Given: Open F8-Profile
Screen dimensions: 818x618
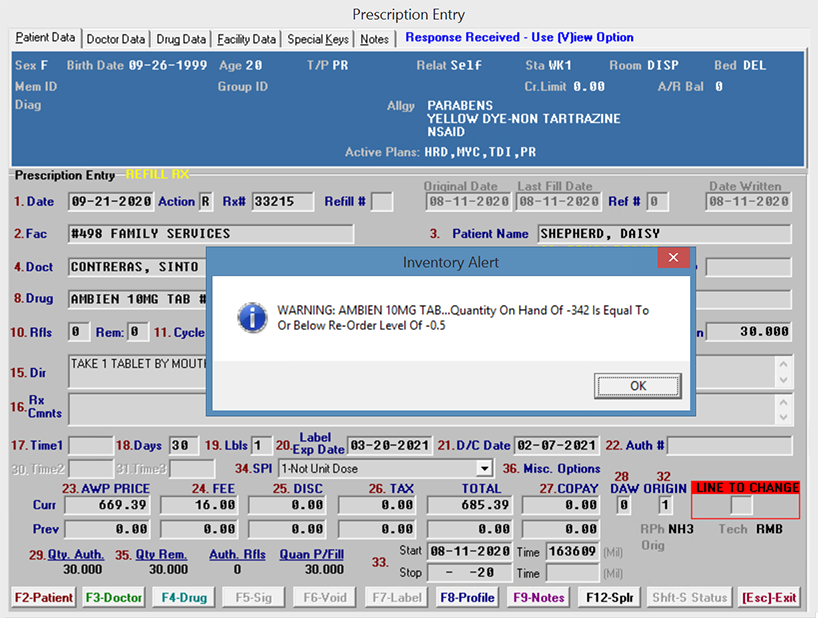Looking at the screenshot, I should coord(469,598).
